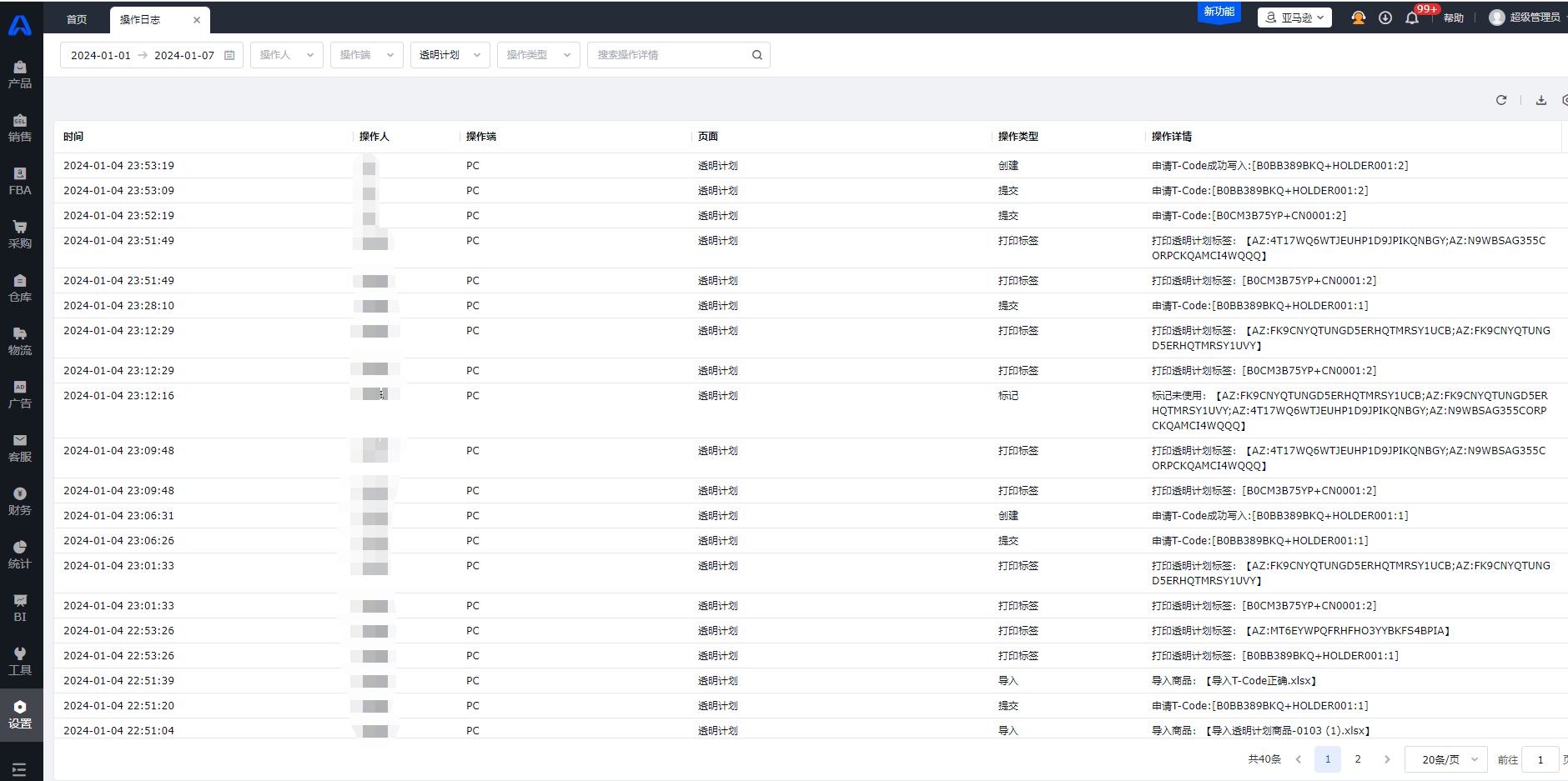Viewport: 1568px width, 781px height.
Task: Open the 统计 (Statistics) sidebar icon
Action: (x=20, y=554)
